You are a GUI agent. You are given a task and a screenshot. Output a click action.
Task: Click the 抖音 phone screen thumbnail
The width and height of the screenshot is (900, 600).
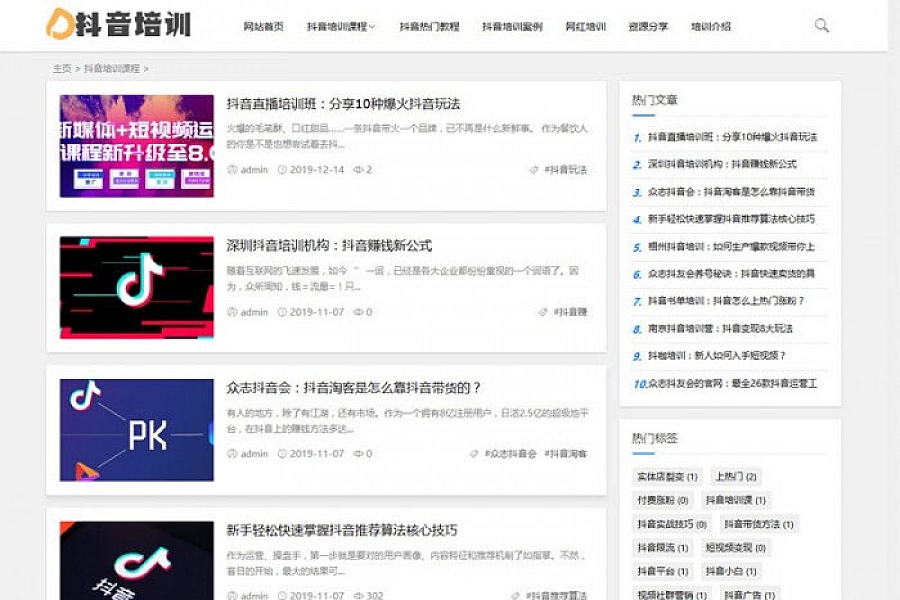pos(137,561)
